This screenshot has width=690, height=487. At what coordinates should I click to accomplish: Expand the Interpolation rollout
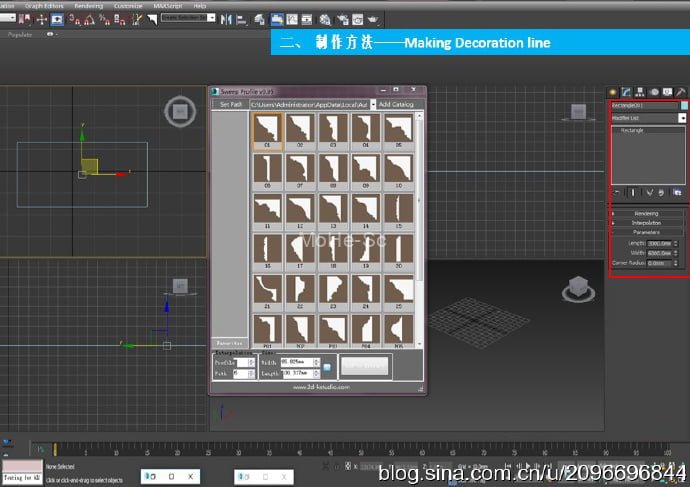click(x=646, y=223)
